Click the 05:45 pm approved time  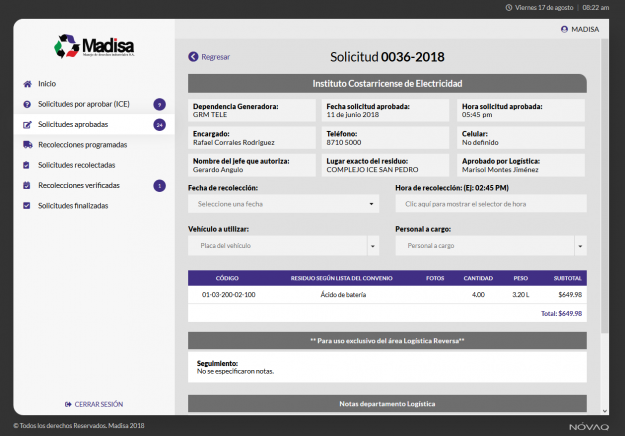tap(477, 115)
